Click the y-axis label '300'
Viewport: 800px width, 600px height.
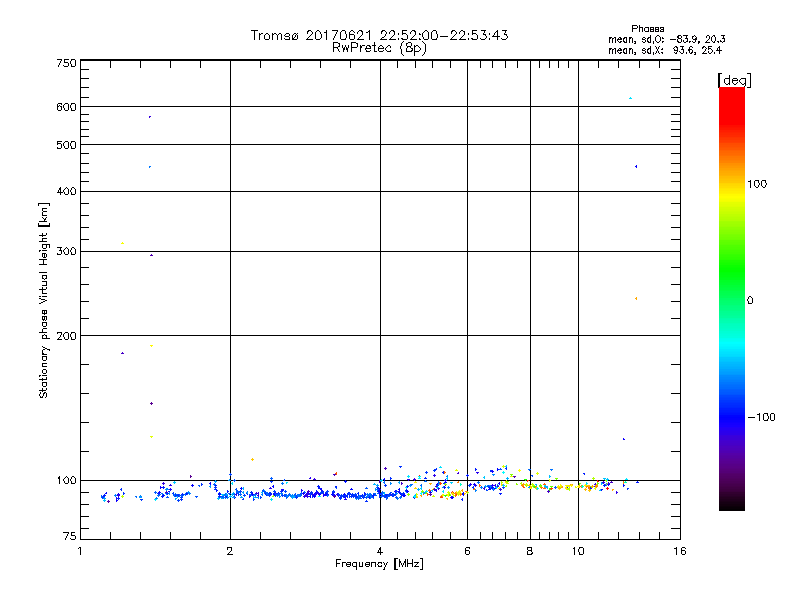pos(66,252)
